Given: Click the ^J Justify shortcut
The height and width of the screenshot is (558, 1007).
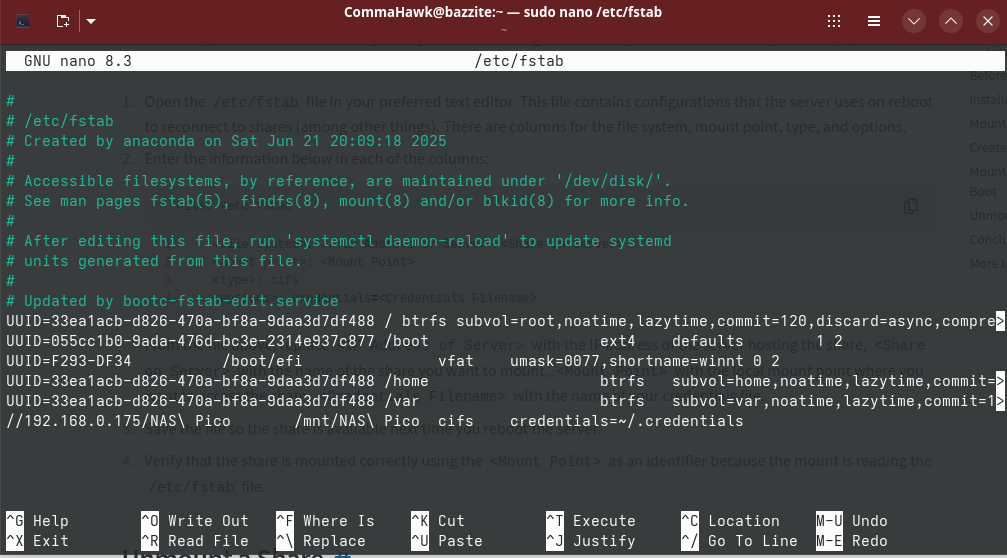Looking at the screenshot, I should coord(591,541).
